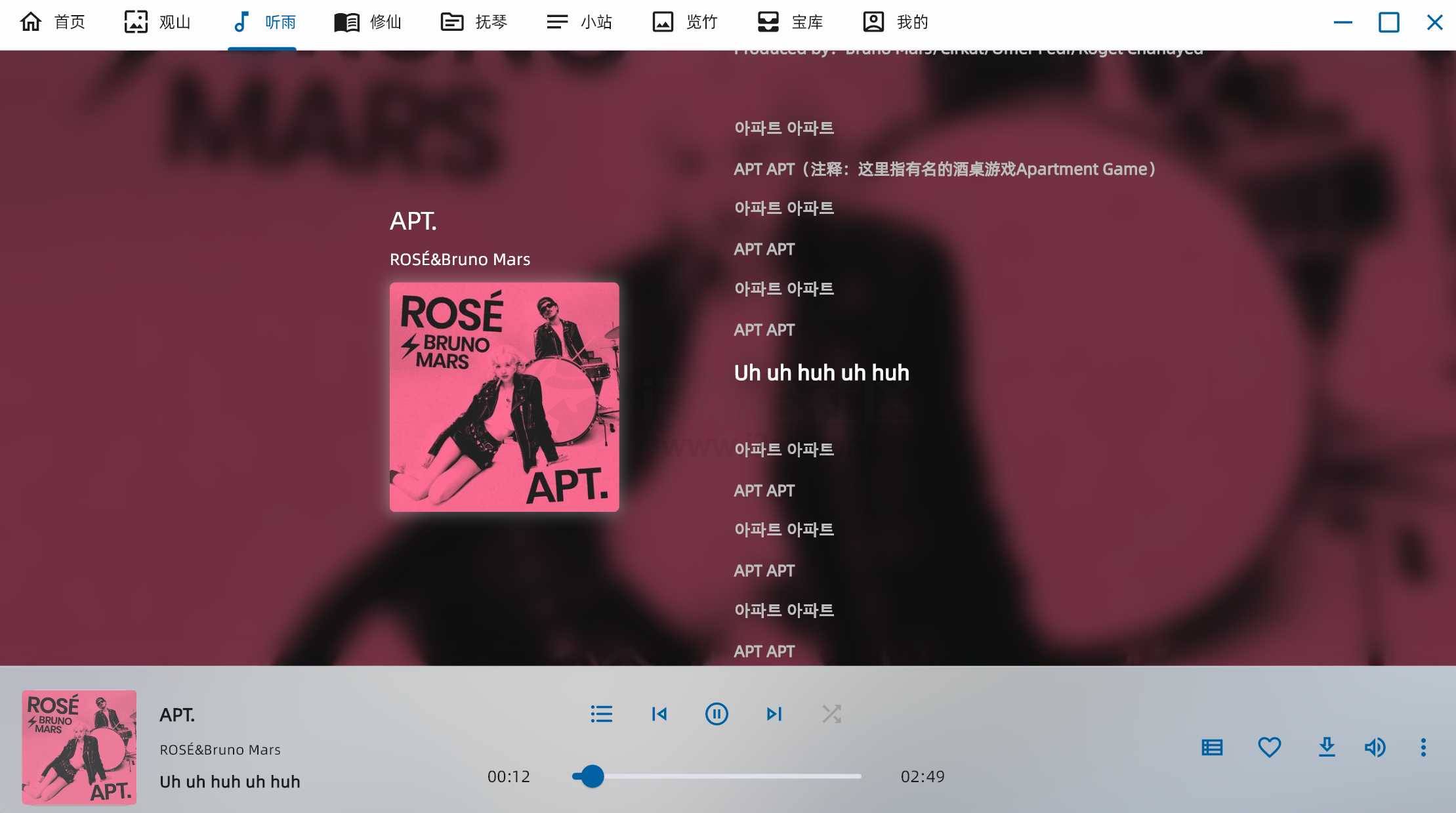Click the playback progress slider thumb

coord(593,776)
